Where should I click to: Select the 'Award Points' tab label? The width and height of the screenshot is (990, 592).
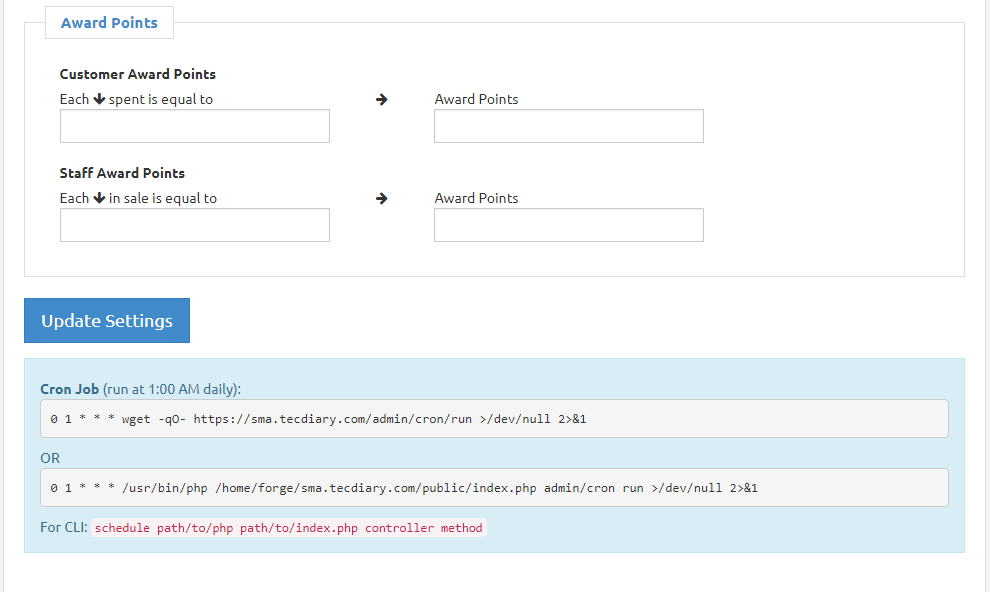(109, 22)
